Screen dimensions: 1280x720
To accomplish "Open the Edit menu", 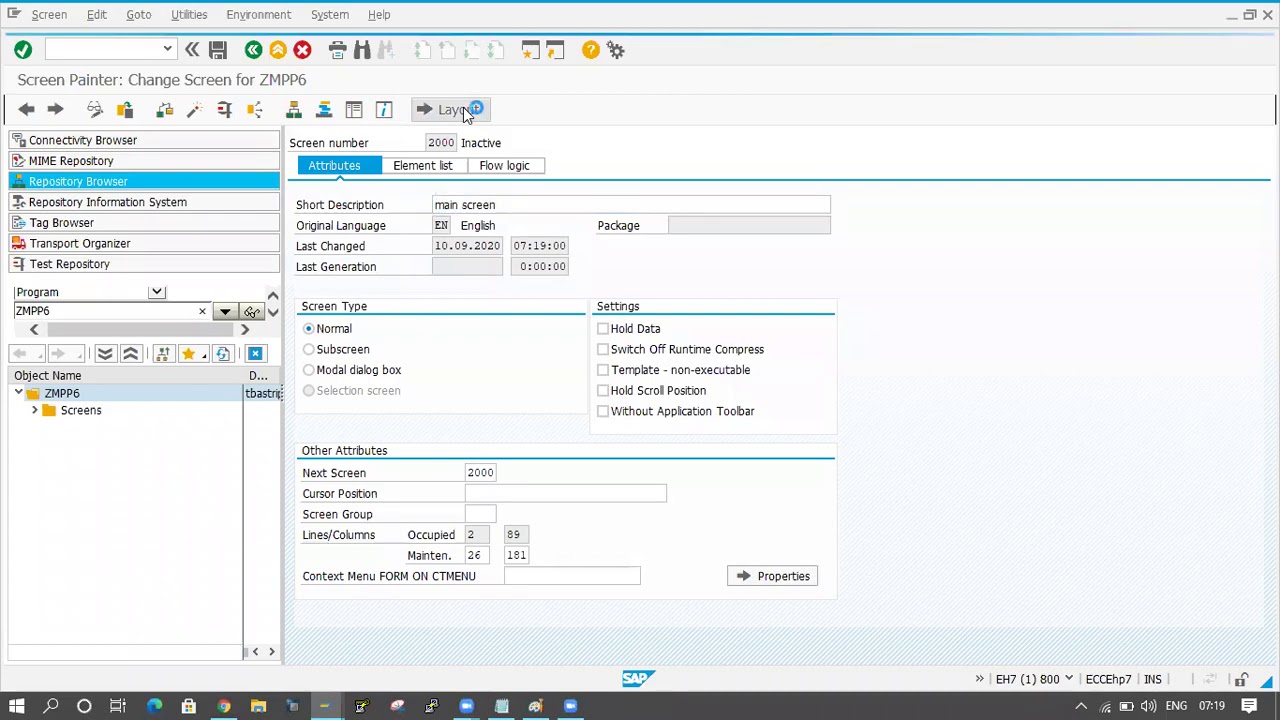I will pos(97,15).
